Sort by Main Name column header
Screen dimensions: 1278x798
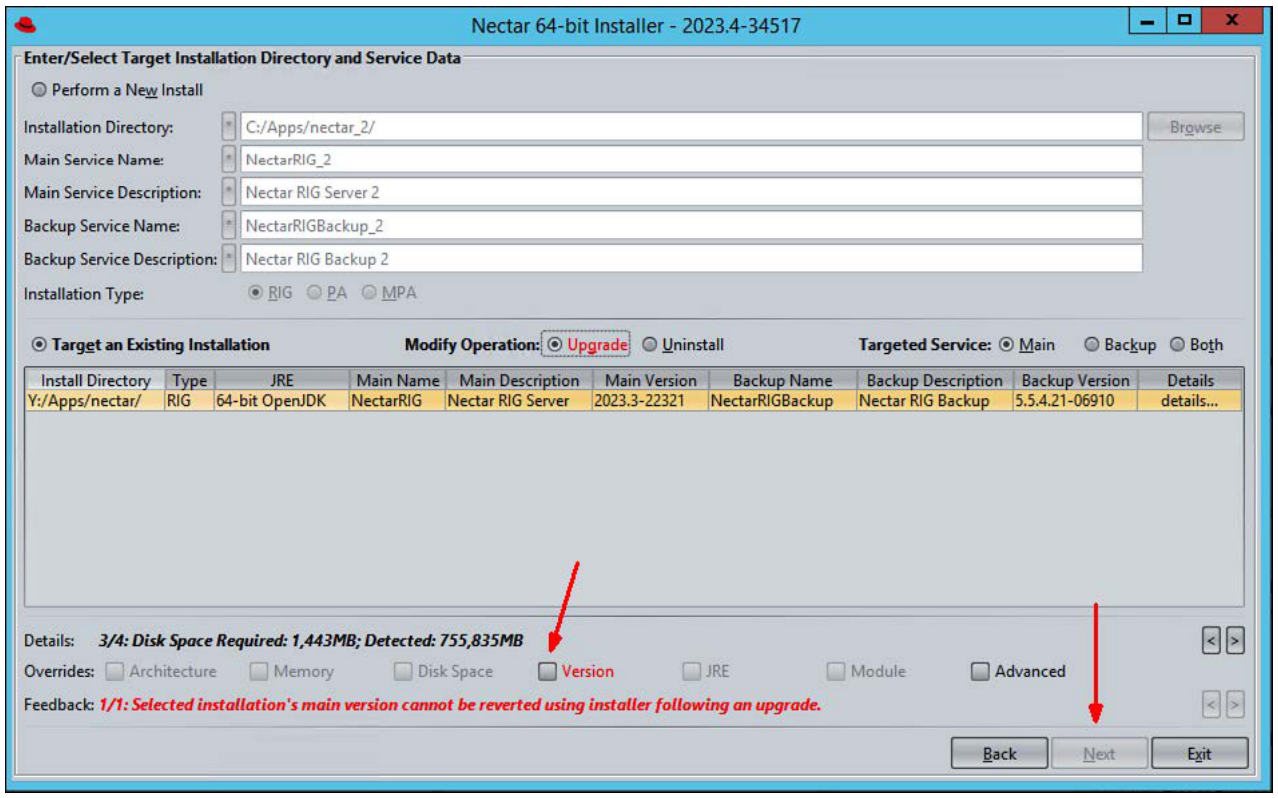point(397,380)
